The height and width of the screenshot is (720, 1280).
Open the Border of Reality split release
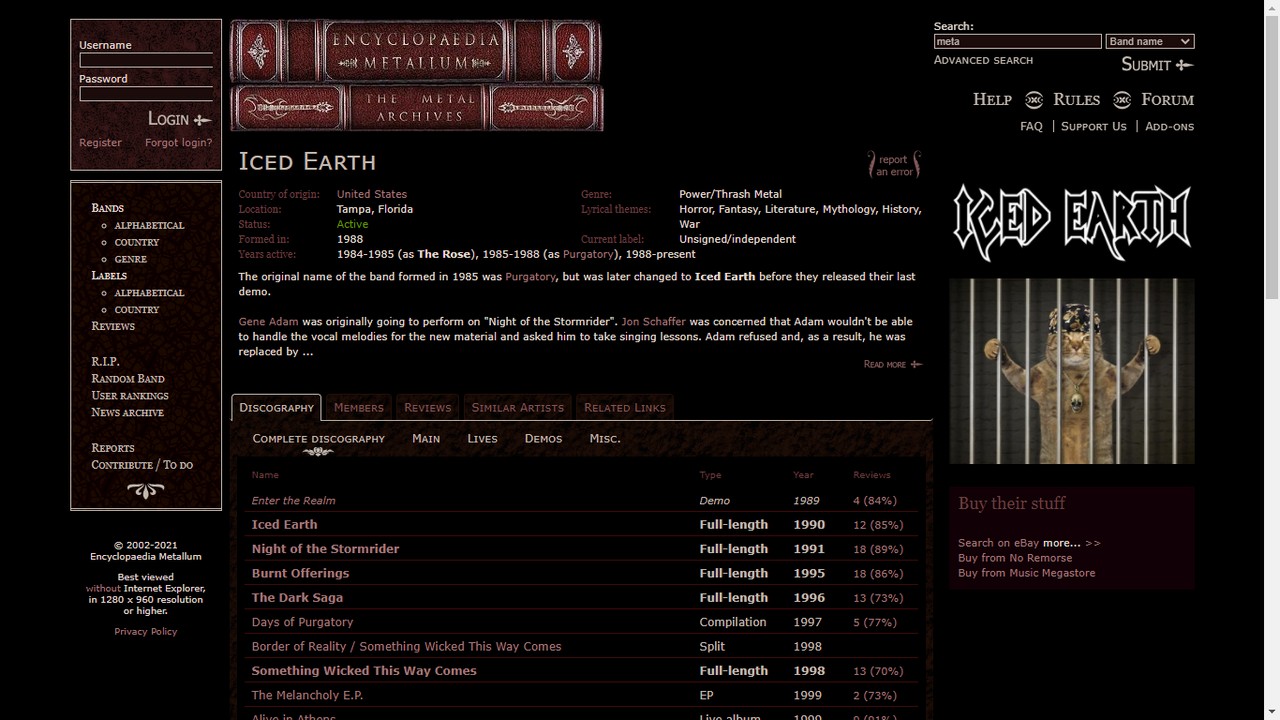point(407,647)
